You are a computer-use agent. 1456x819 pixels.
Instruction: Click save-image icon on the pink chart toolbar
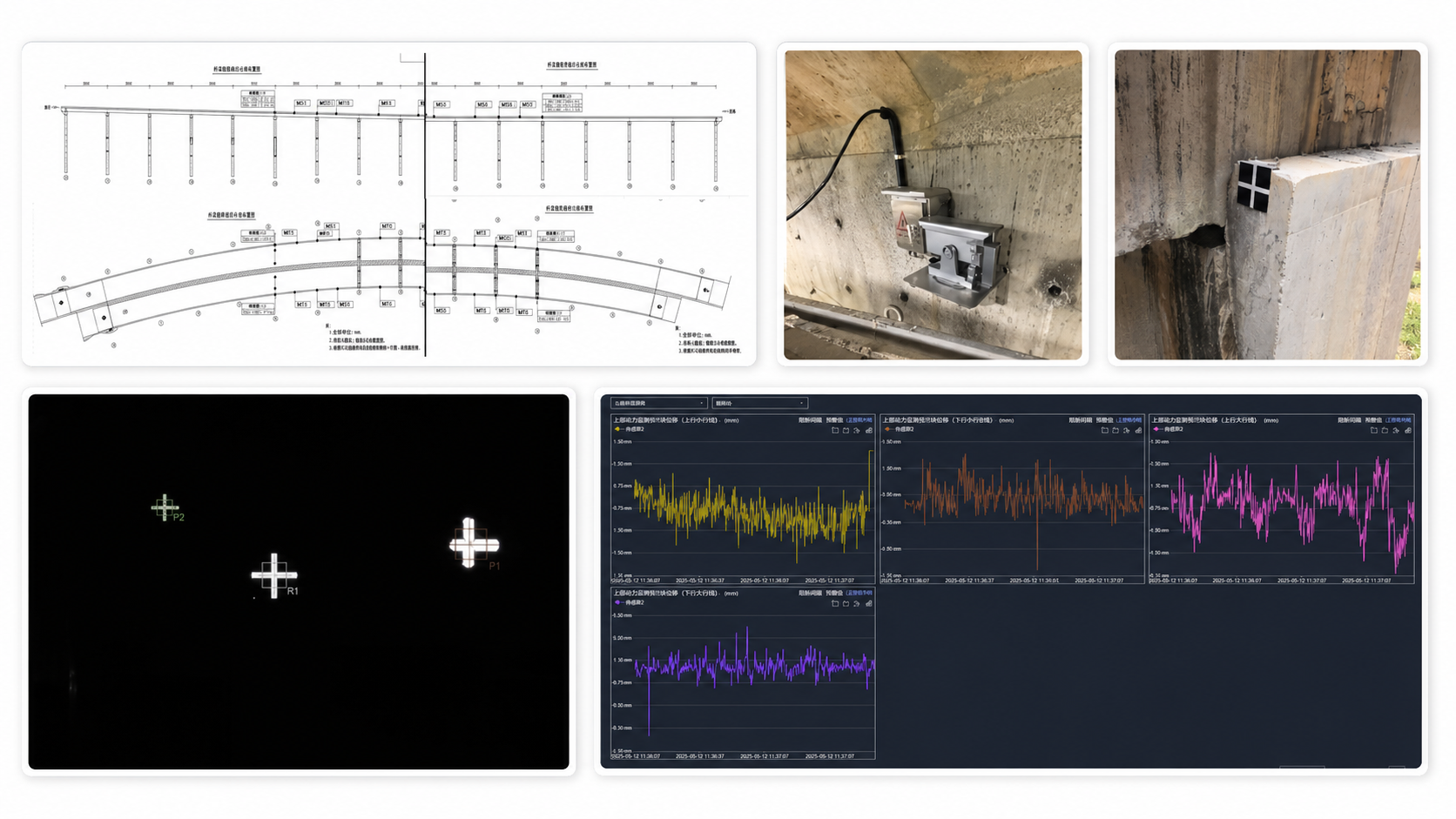(x=1407, y=430)
